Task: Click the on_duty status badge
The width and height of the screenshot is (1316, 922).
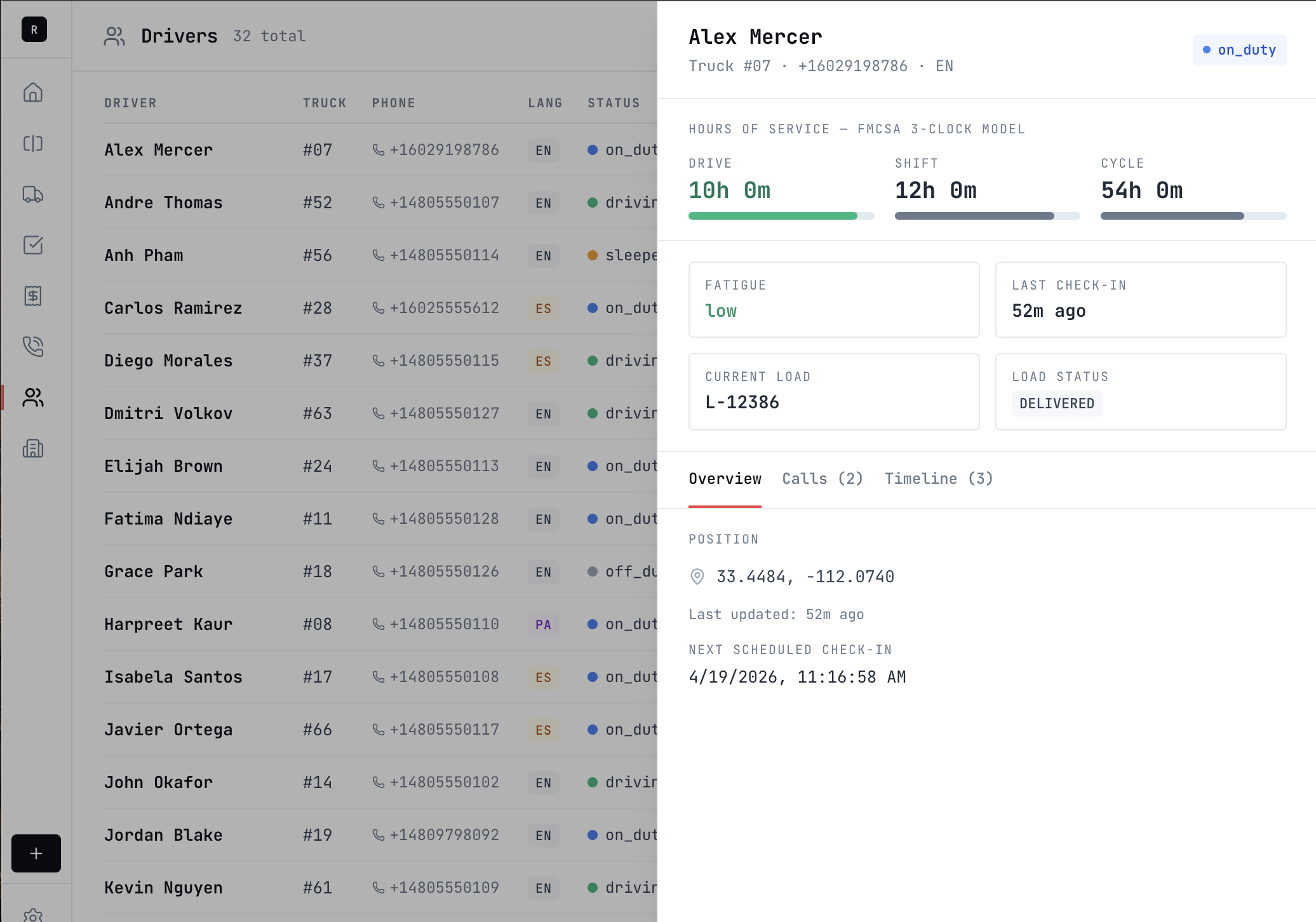Action: click(1239, 50)
